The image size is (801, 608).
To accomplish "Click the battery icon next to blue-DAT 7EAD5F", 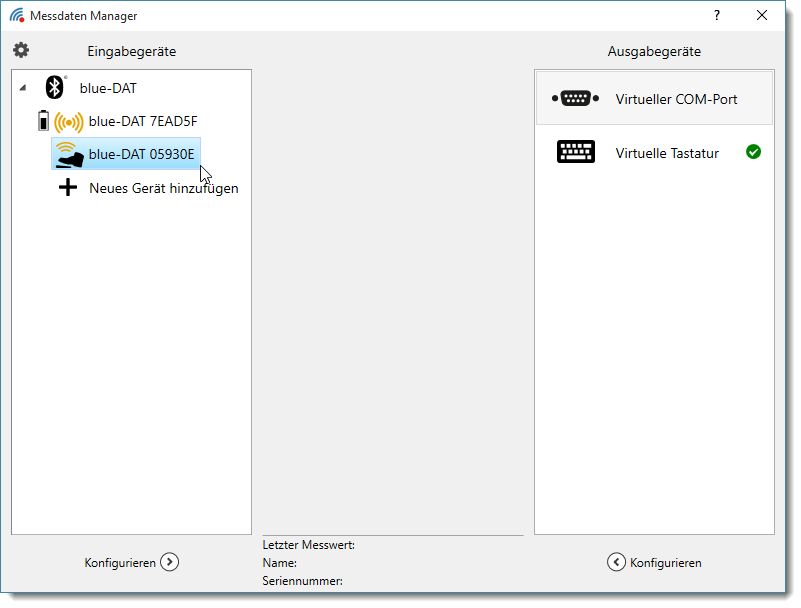I will click(43, 122).
